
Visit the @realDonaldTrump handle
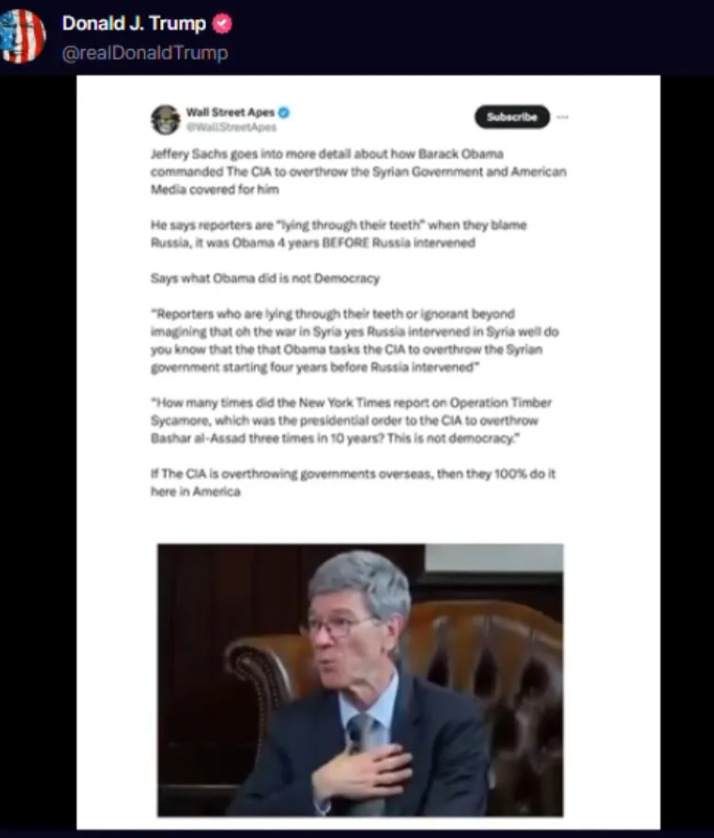tap(145, 53)
